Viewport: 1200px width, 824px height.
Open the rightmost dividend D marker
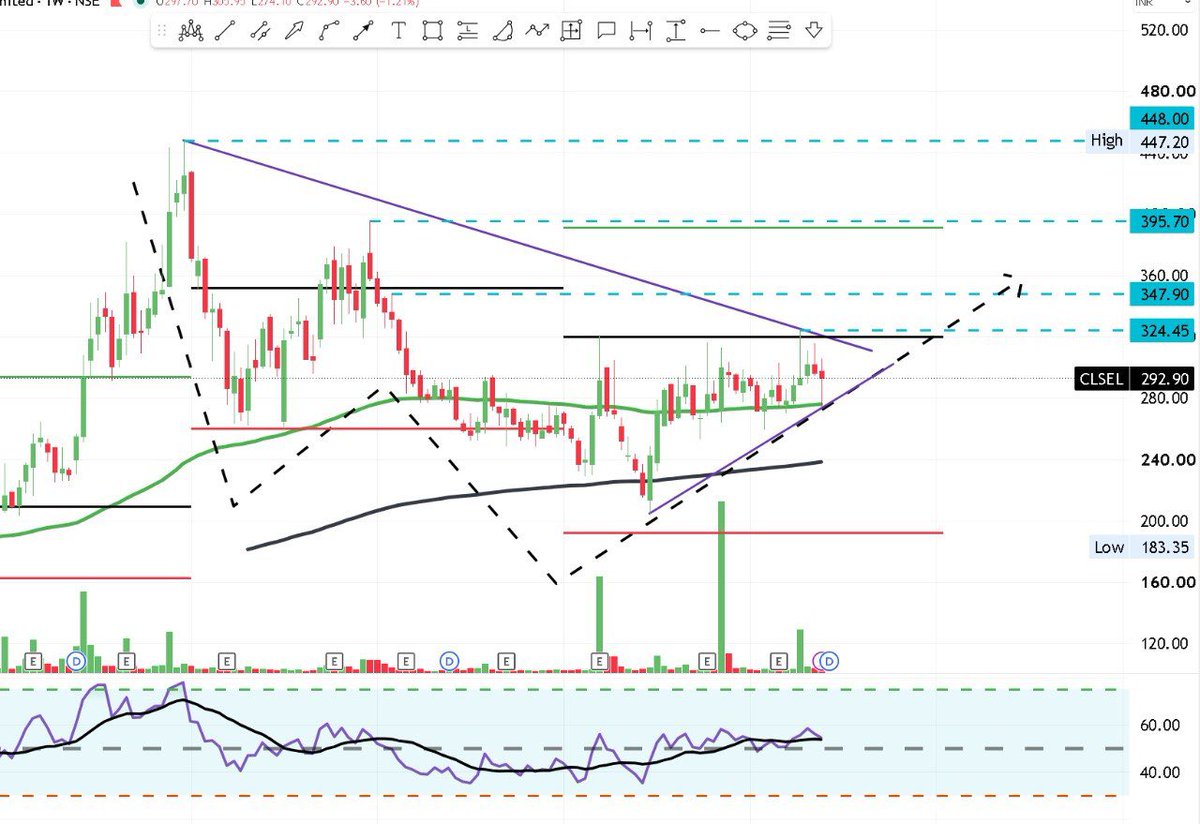coord(829,661)
